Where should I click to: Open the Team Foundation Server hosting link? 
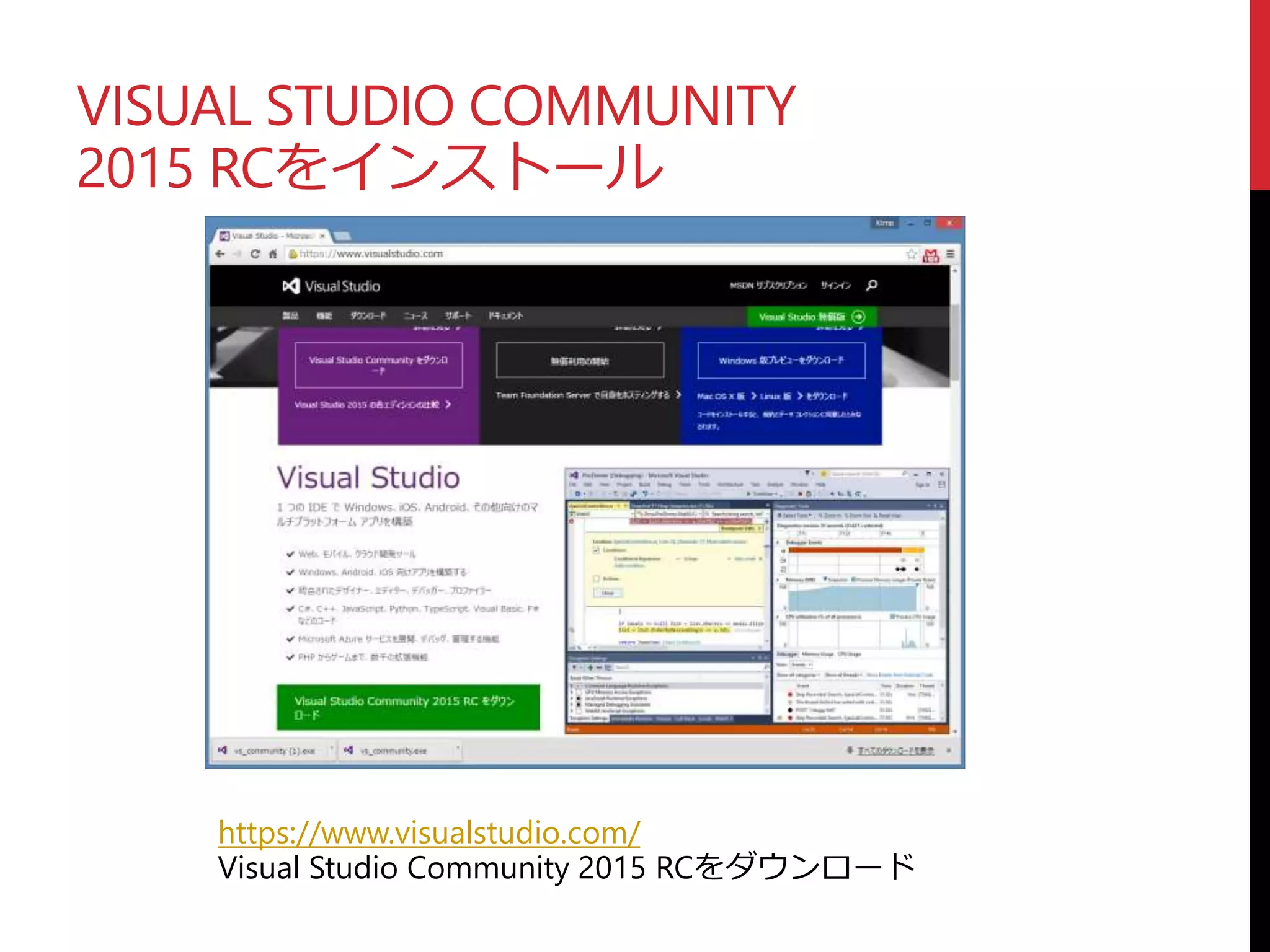(588, 395)
